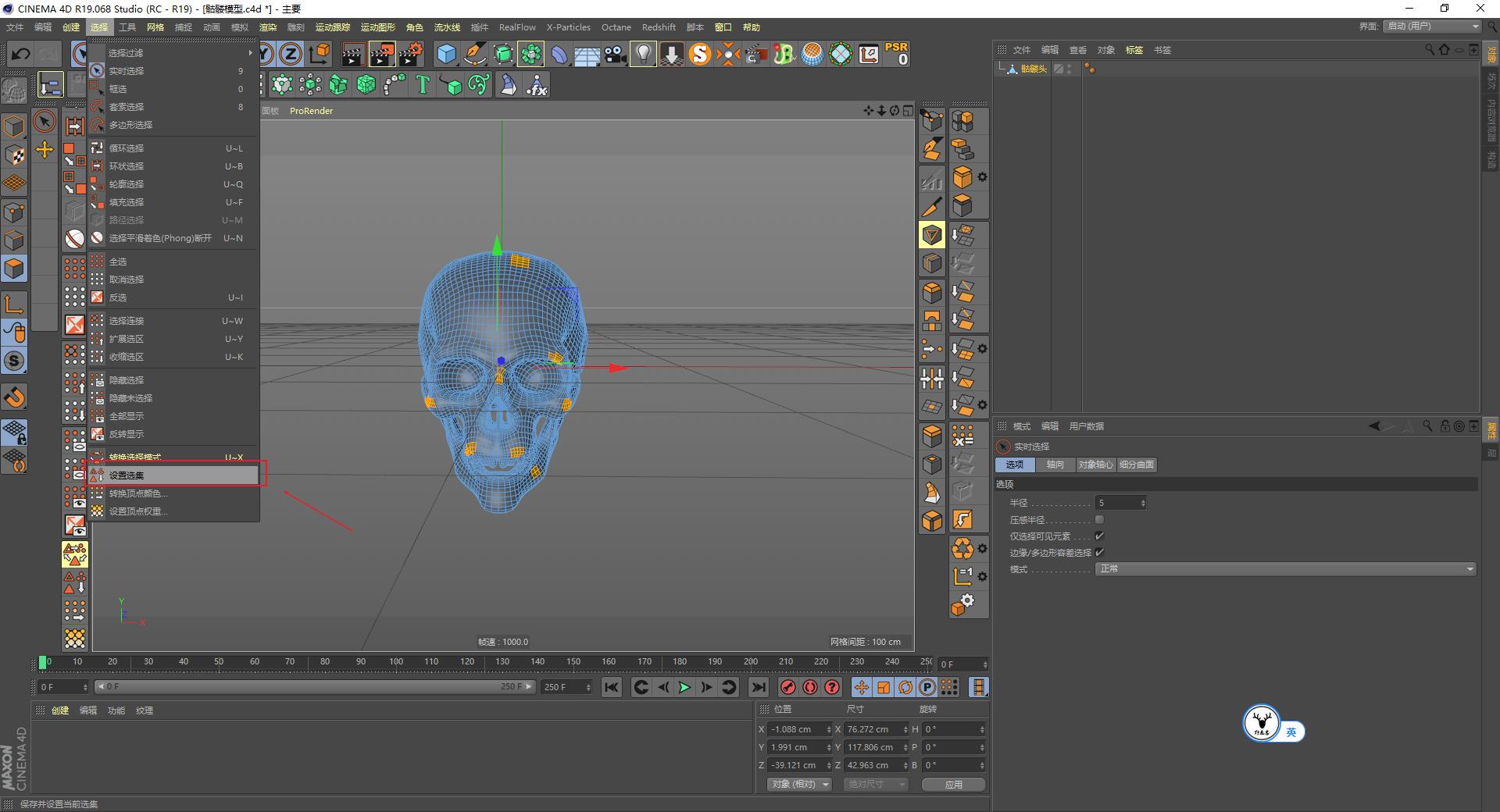The image size is (1500, 812).
Task: Click the 应用 button in the coordinates panel
Action: 953,785
